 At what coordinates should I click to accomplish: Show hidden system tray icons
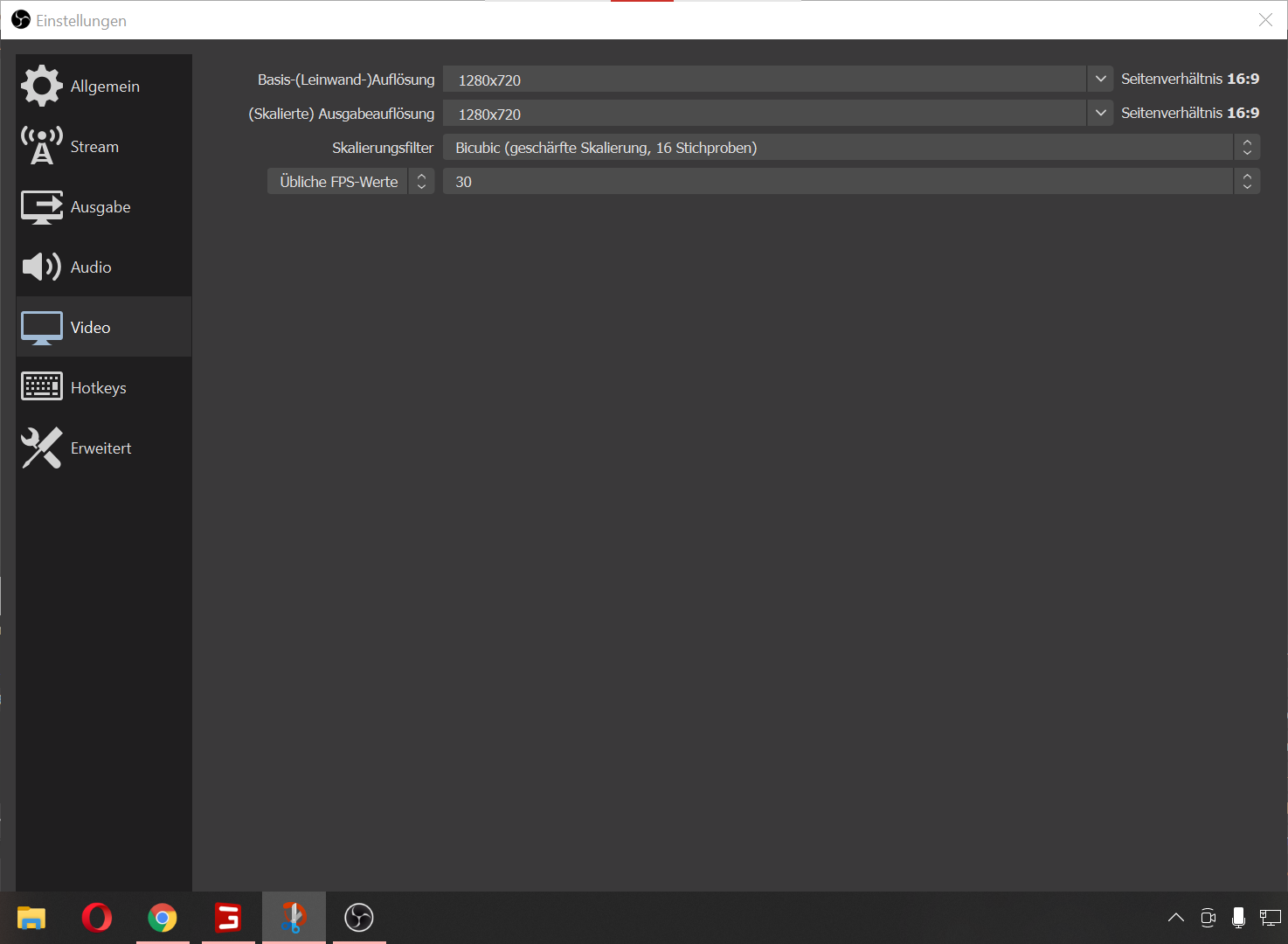1176,917
